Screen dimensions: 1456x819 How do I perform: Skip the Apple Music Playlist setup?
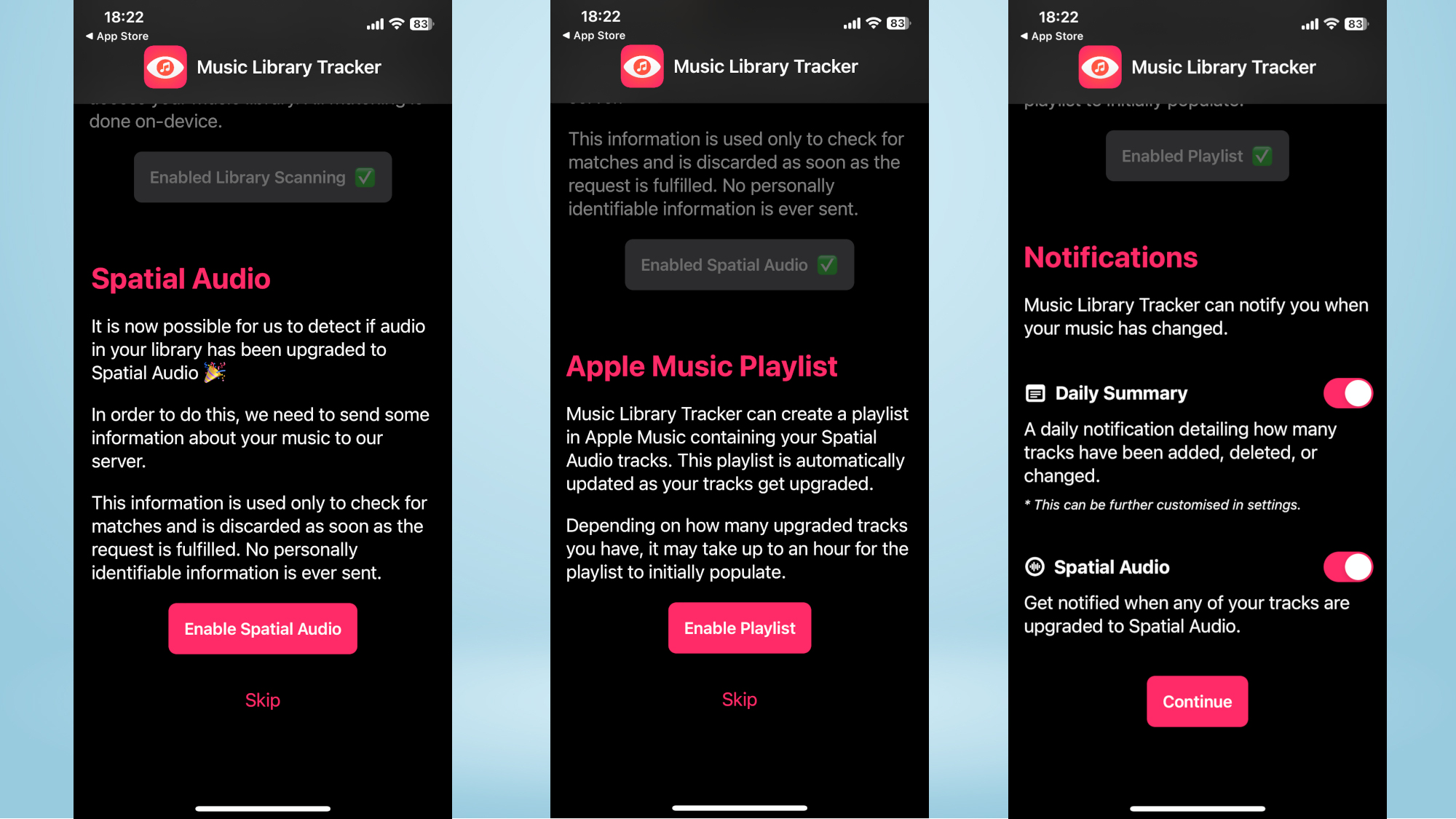tap(739, 699)
